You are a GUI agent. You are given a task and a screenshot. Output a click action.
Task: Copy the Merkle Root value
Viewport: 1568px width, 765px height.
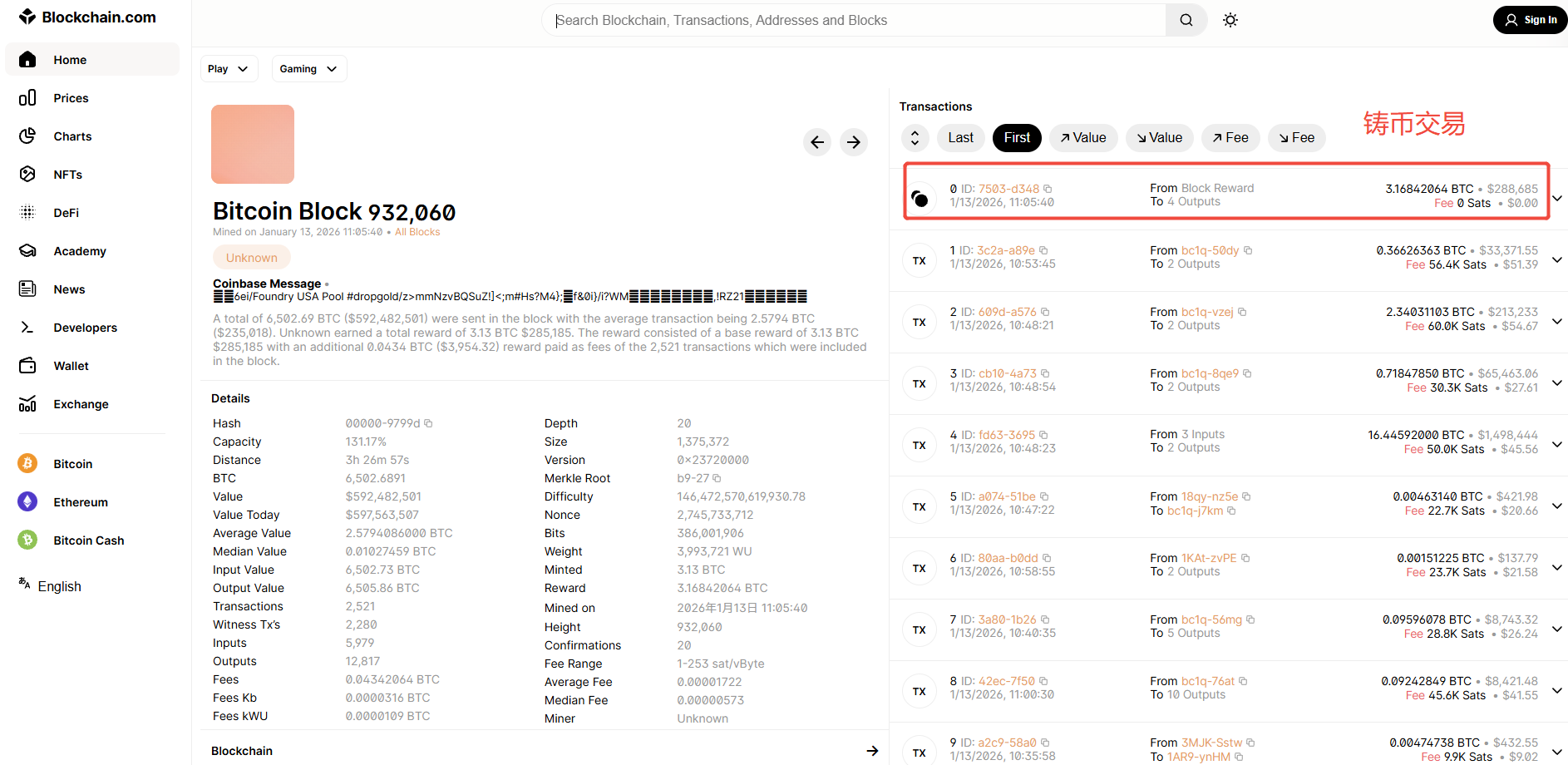click(717, 478)
